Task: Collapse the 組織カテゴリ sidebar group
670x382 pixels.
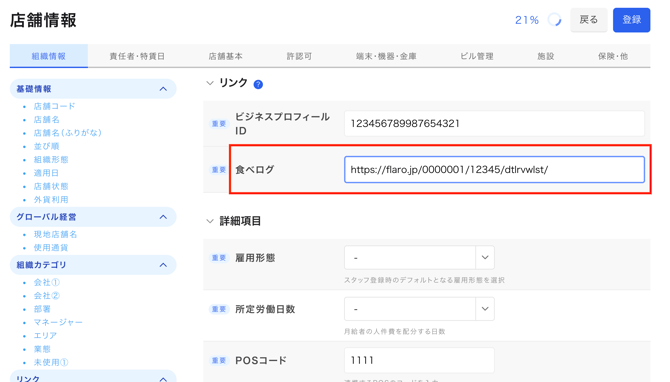Action: pos(163,265)
